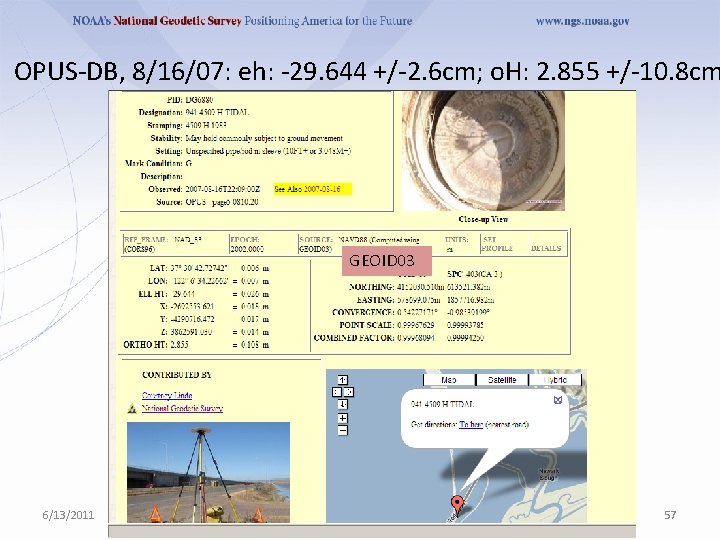This screenshot has width=720, height=540.
Task: Open the GPS tripod setup photo
Action: (208, 472)
